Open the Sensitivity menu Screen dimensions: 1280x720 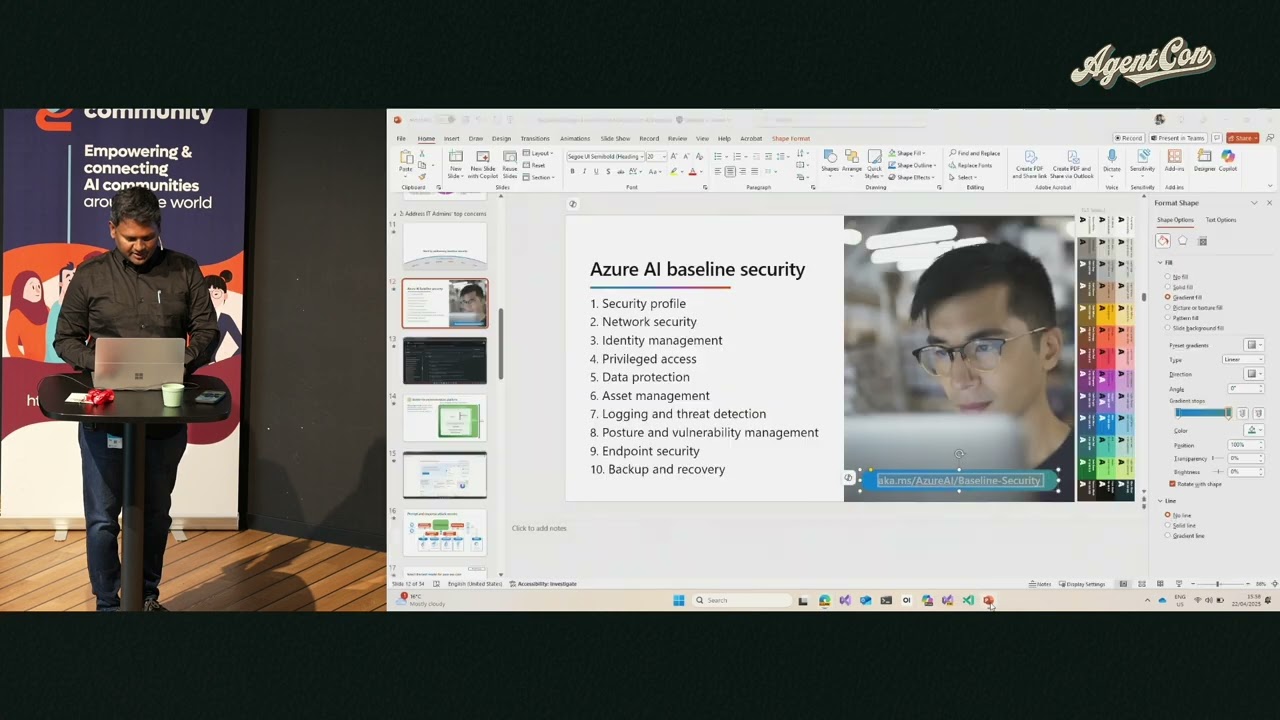coord(1142,161)
